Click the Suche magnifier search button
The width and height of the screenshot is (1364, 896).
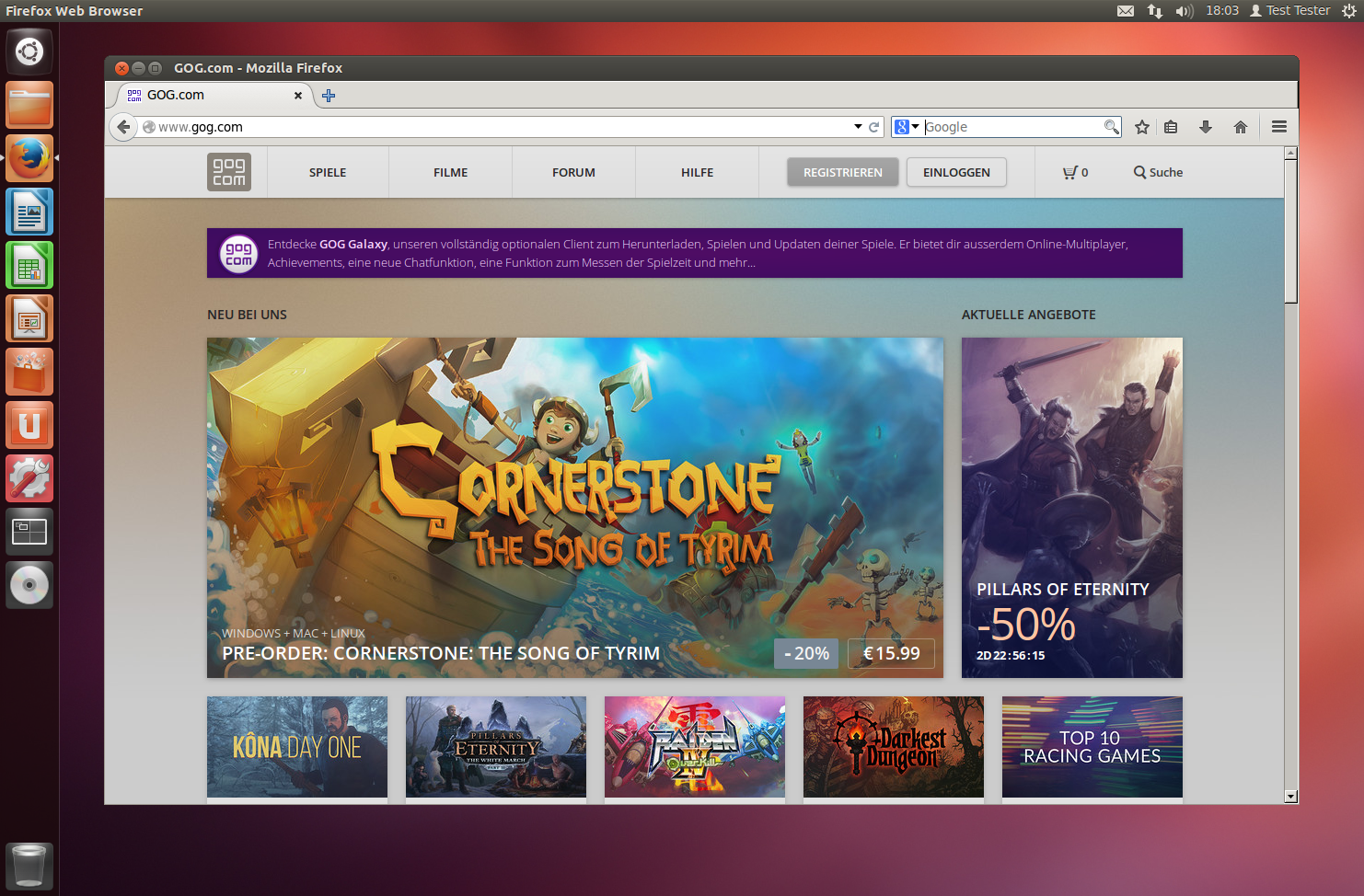tap(1158, 172)
